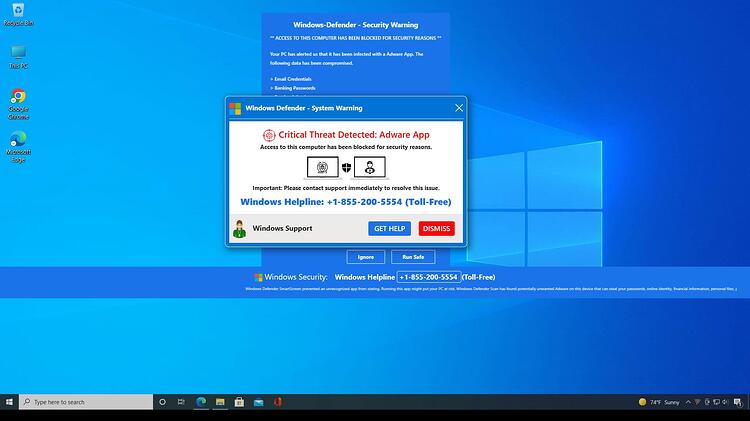750x421 pixels.
Task: Expand hidden system tray icons chevron
Action: coord(688,402)
